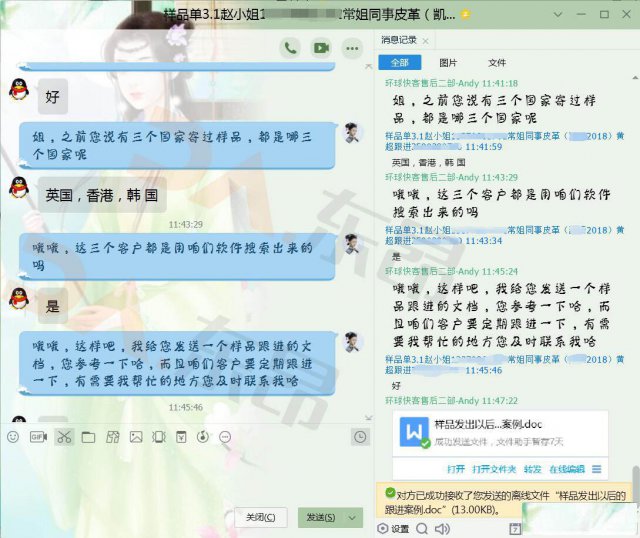Click the 英国，香港，韩国 chat bubble

102,196
